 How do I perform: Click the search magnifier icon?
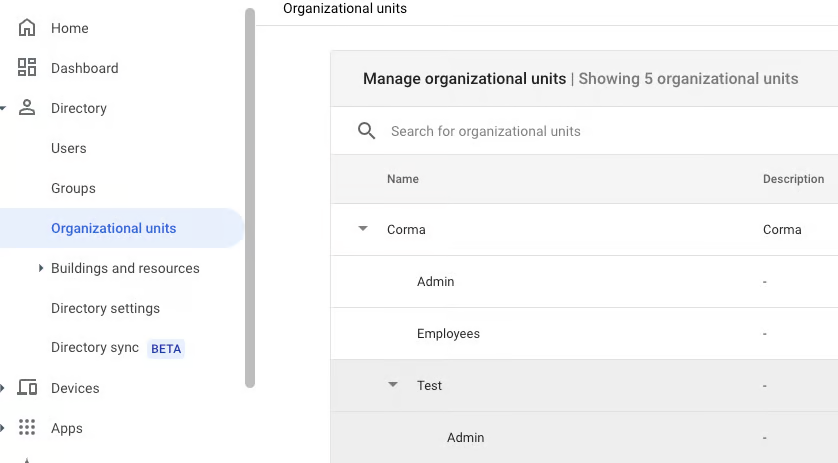(367, 131)
